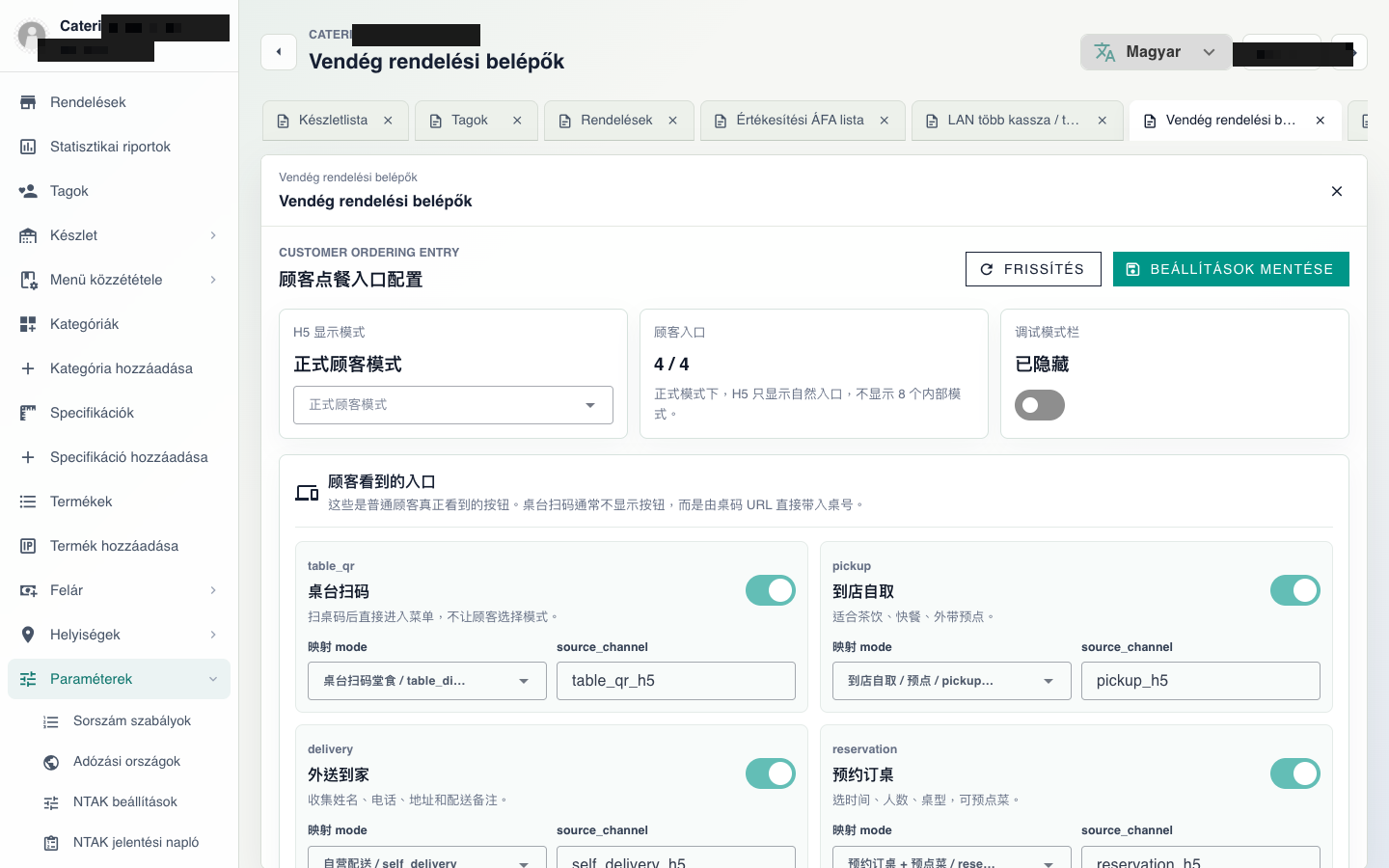Screen dimensions: 1389x868
Task: Close the Tagok tab
Action: click(x=517, y=121)
